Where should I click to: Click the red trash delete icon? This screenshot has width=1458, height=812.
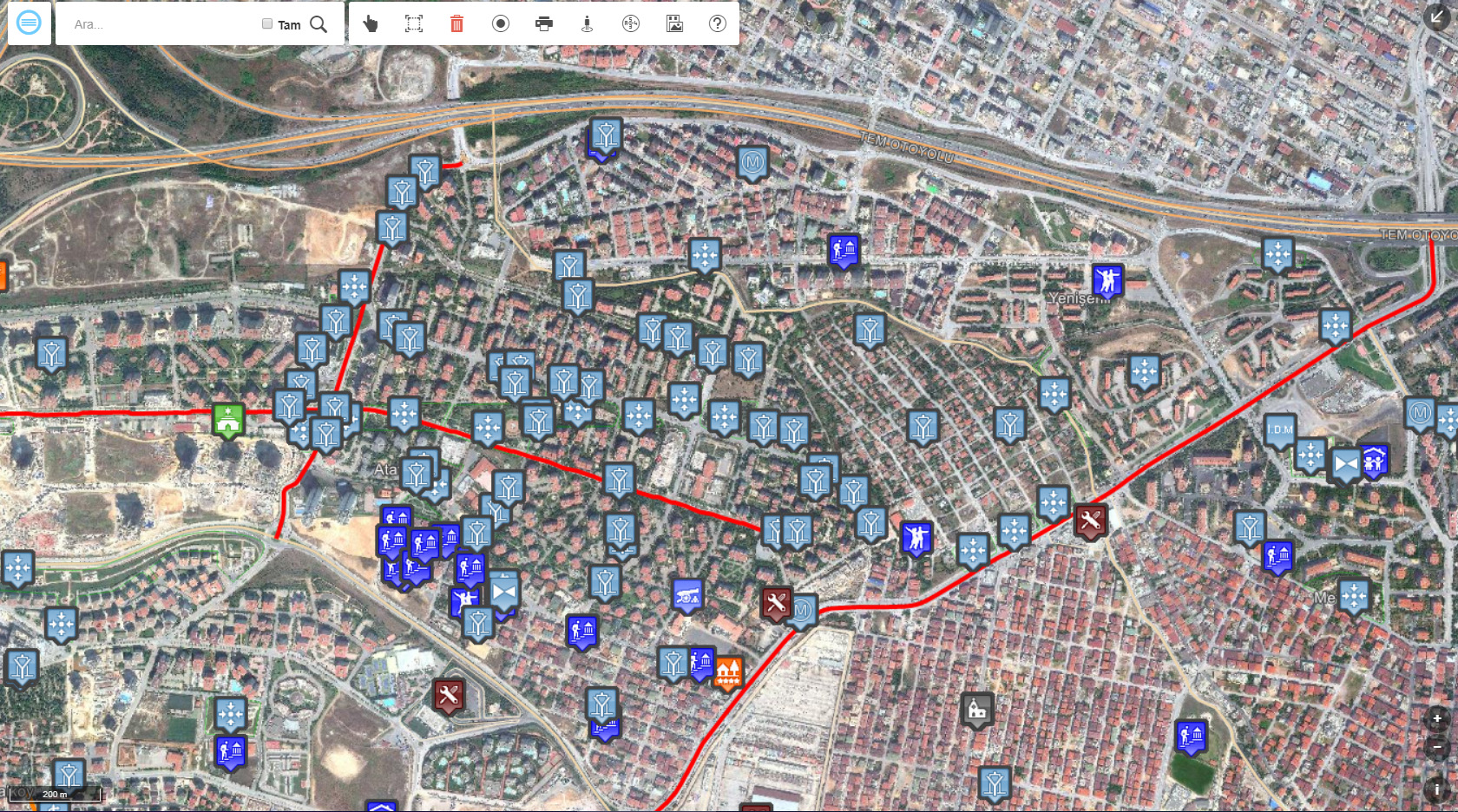(456, 23)
